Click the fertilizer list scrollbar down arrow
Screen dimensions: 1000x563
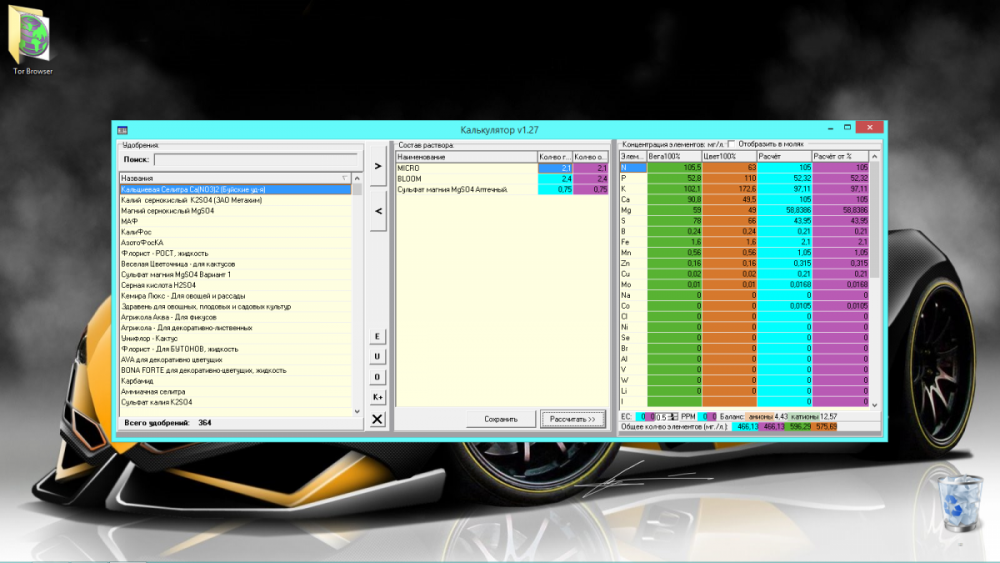pos(357,412)
